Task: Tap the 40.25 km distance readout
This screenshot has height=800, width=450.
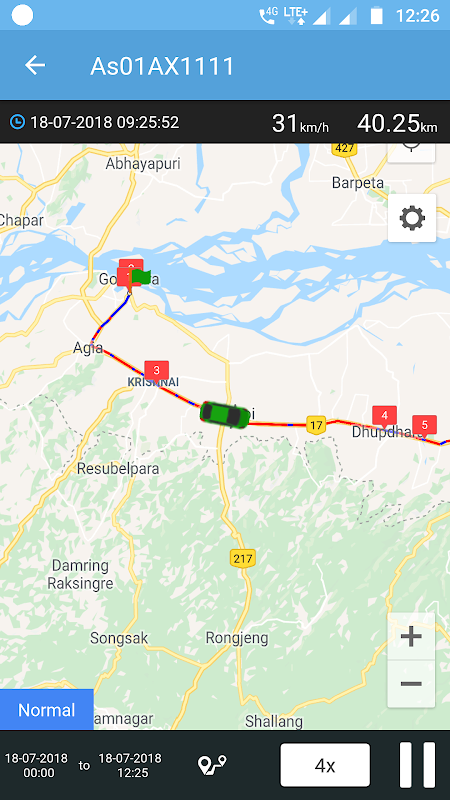Action: 397,123
